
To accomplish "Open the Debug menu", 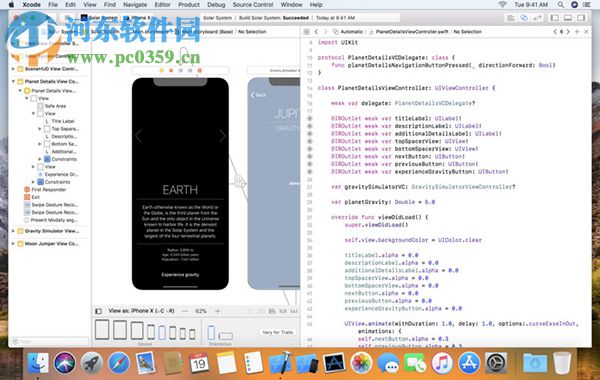I will coord(216,5).
